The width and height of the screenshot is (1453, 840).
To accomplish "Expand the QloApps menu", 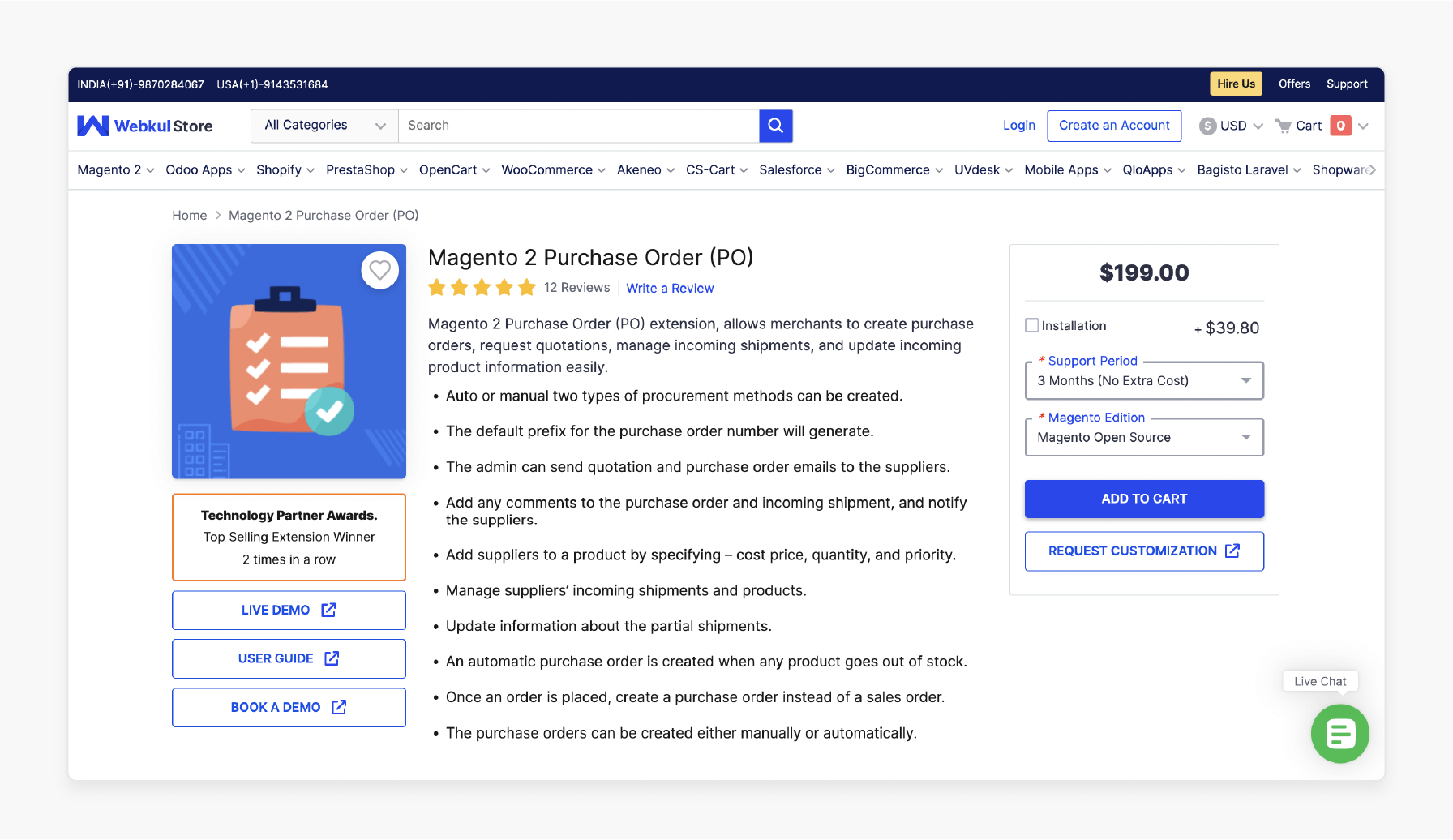I will [x=1155, y=169].
